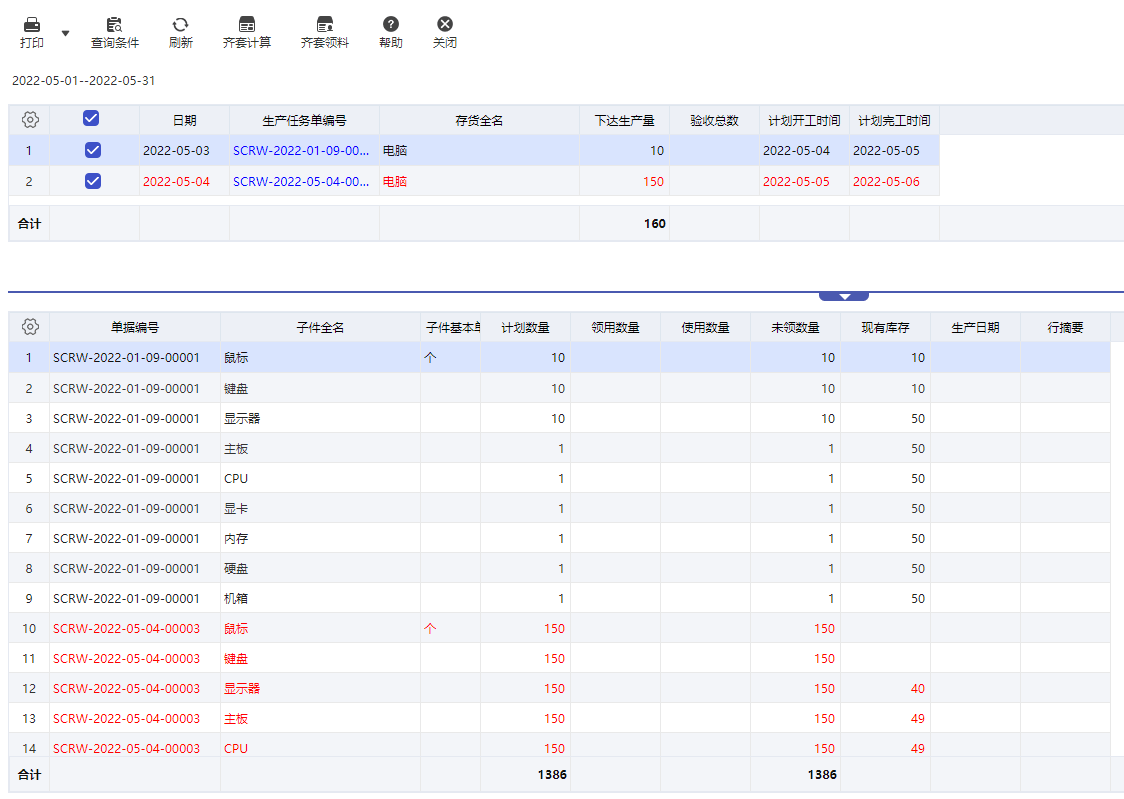The image size is (1124, 799).
Task: Select red row 11 键盘
Action: (x=559, y=659)
